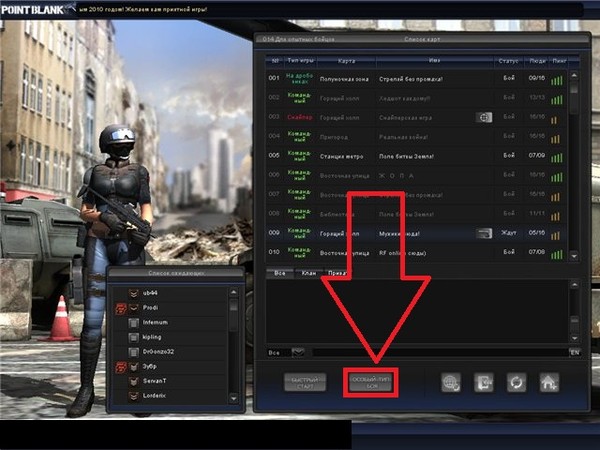This screenshot has width=600, height=450.
Task: Select player DrGonzo32 in waiting list
Action: pos(170,352)
